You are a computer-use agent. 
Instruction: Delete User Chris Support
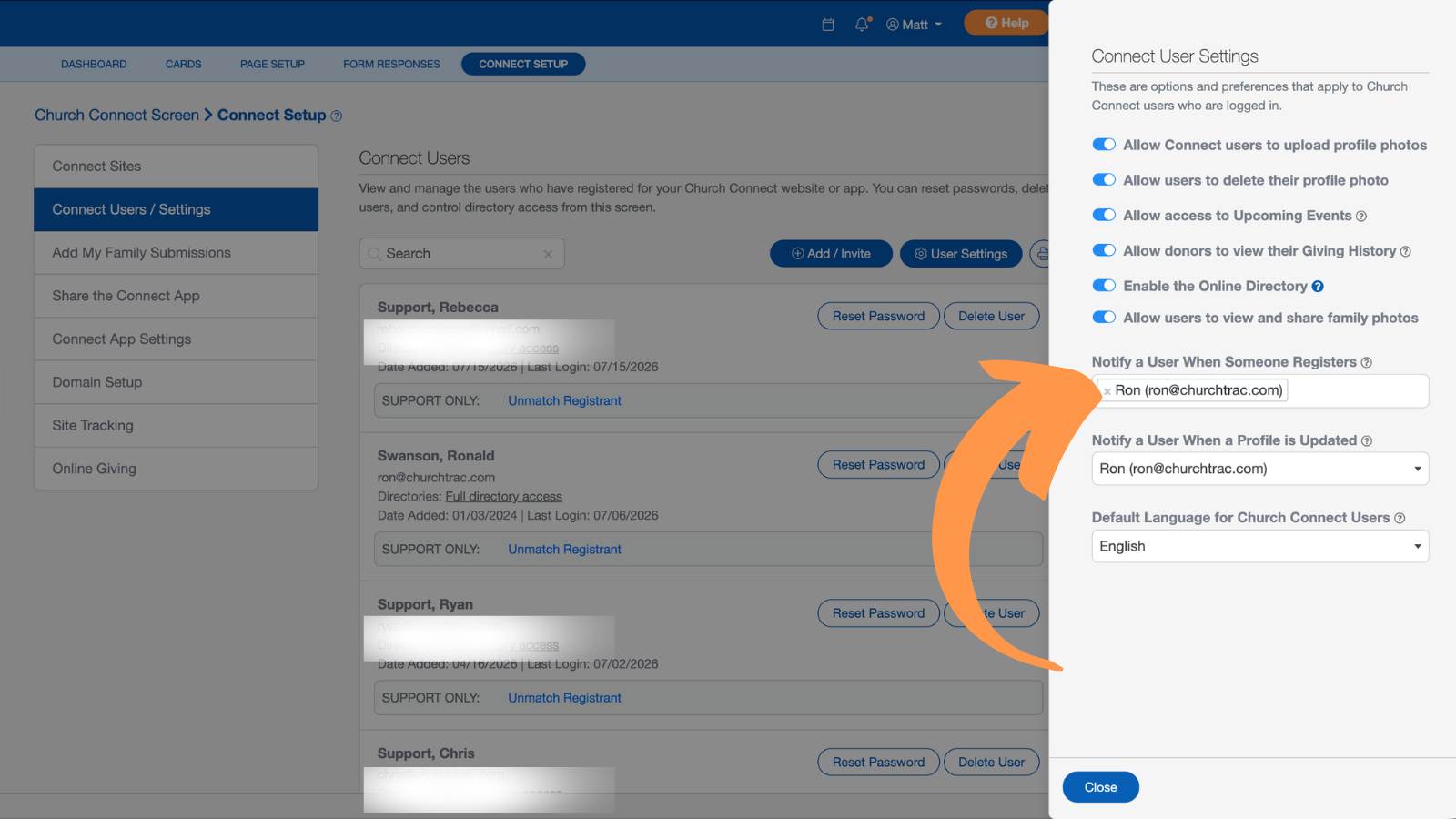pyautogui.click(x=991, y=763)
